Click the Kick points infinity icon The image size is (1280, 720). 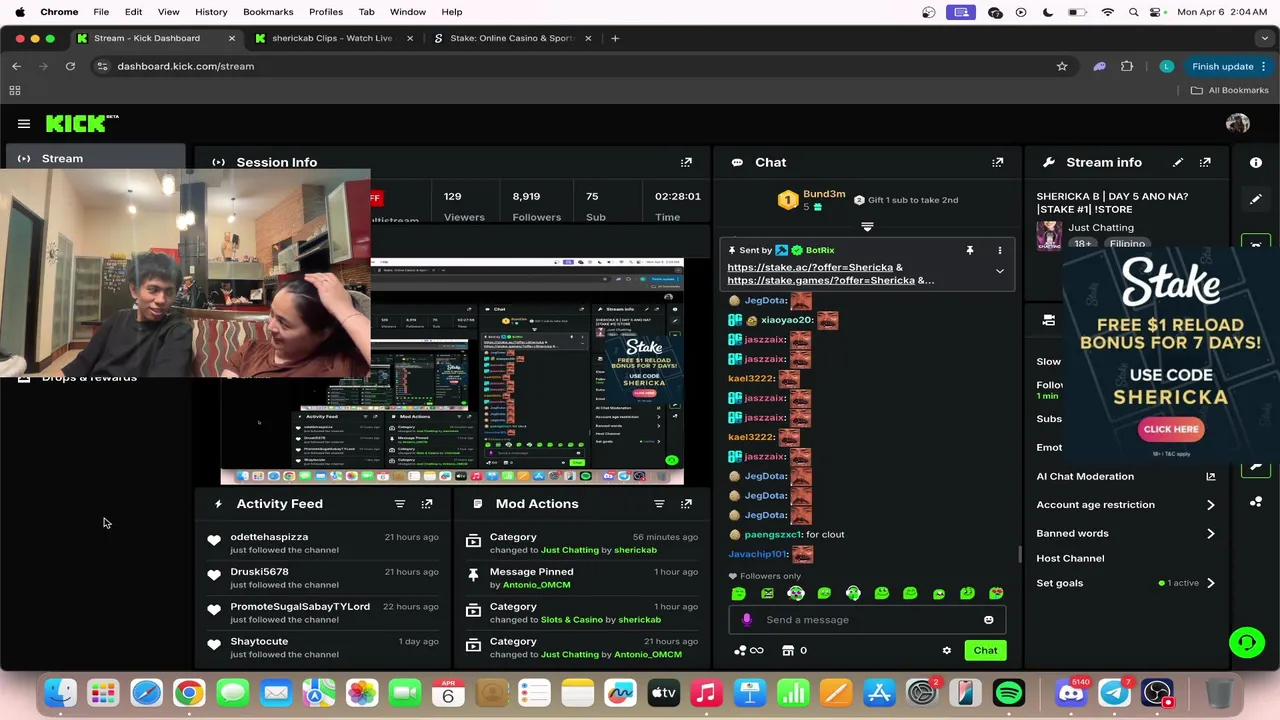(749, 651)
